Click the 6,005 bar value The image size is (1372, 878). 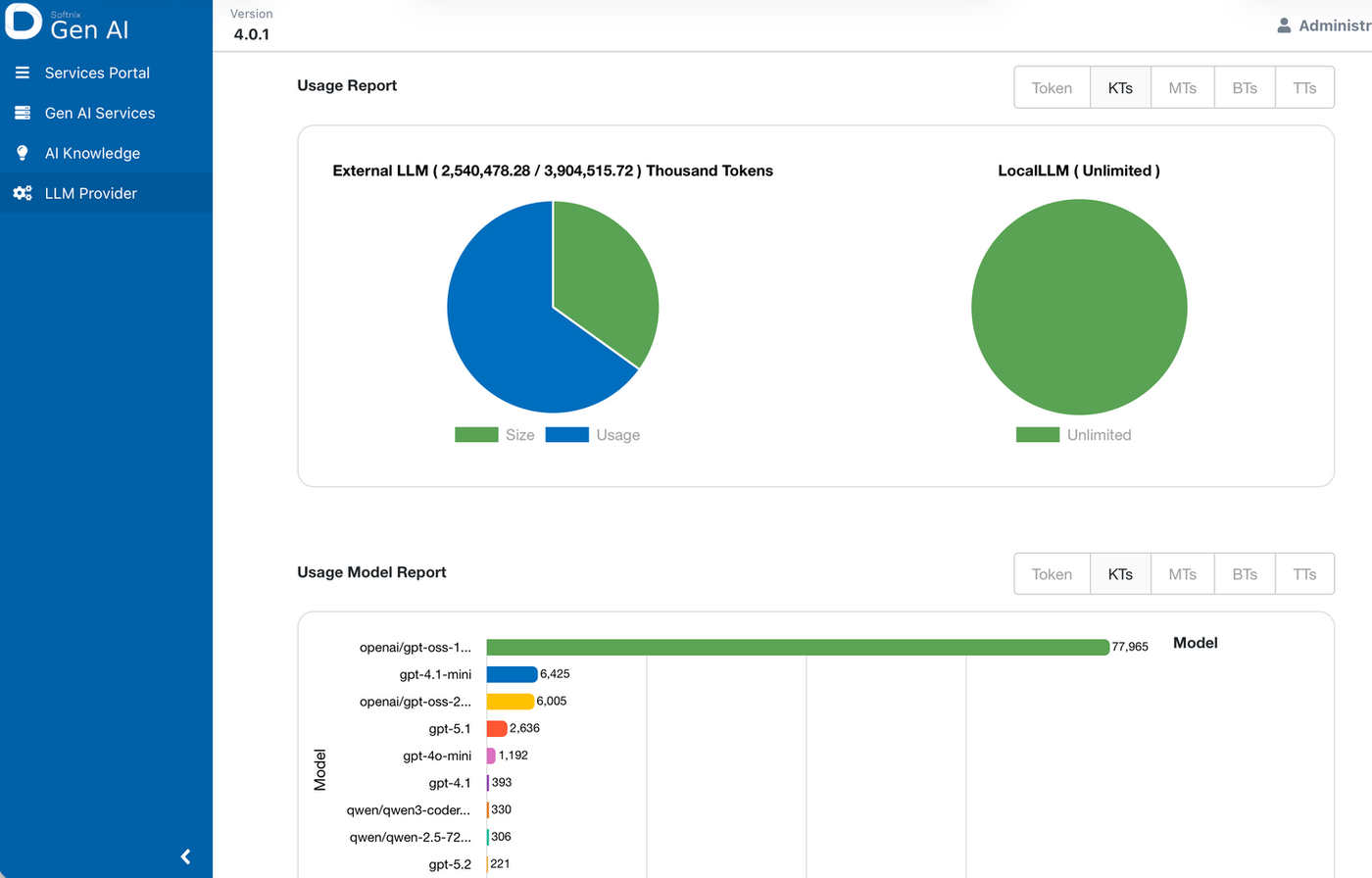tap(552, 702)
